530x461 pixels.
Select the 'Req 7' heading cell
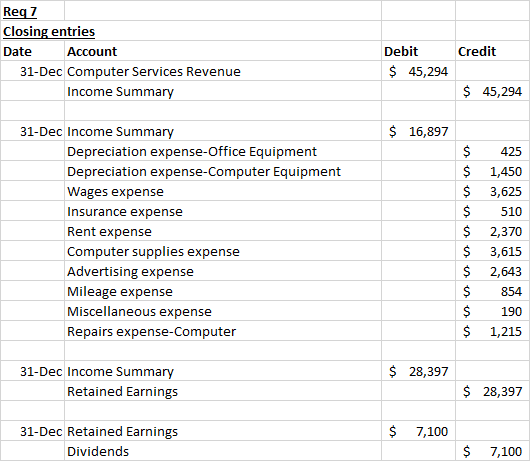32,11
